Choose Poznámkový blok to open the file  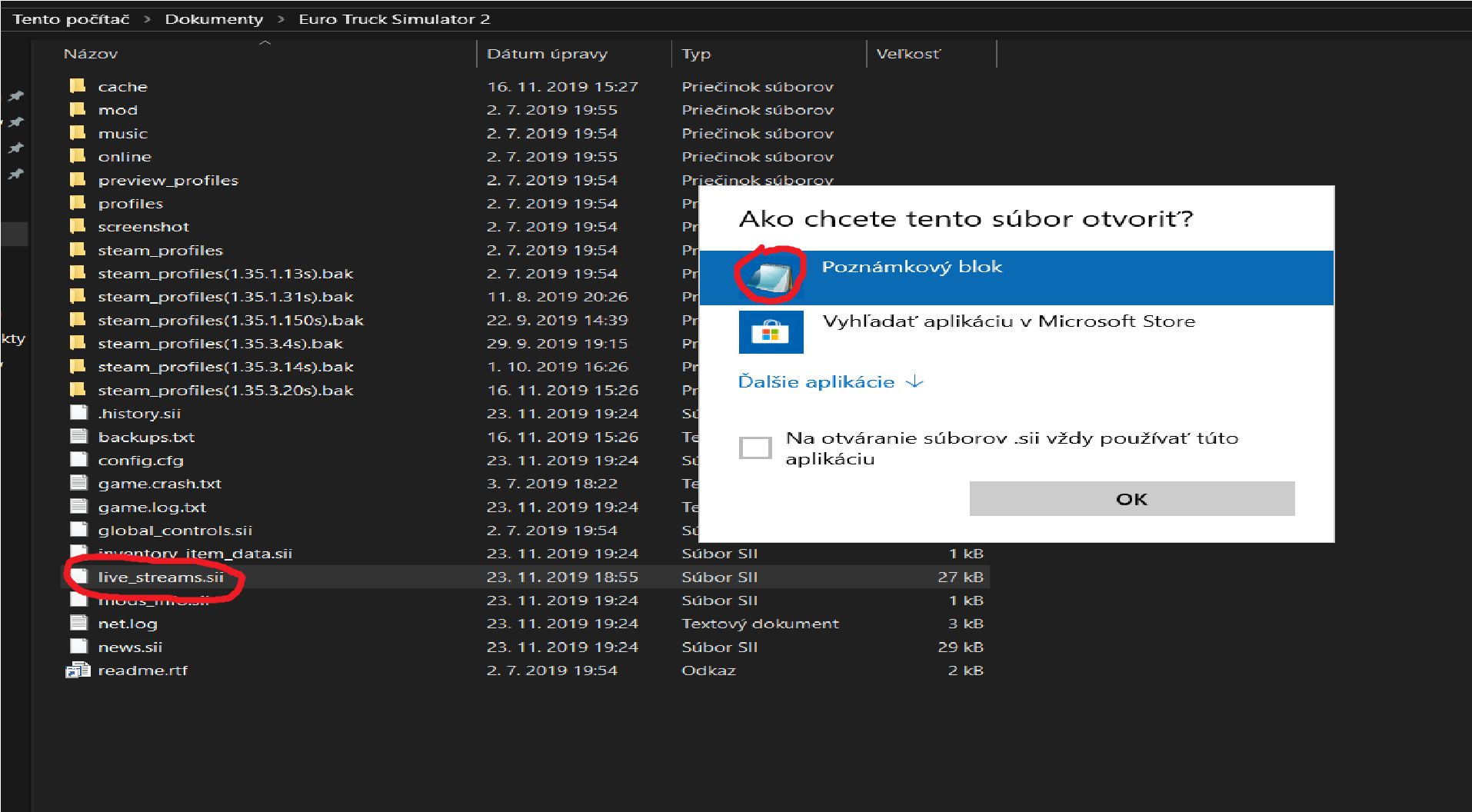pos(1016,278)
